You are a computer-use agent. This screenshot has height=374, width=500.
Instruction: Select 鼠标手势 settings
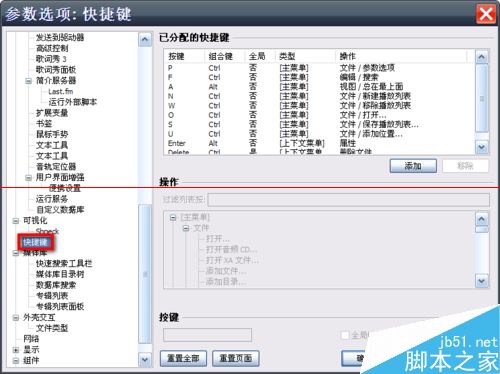52,134
